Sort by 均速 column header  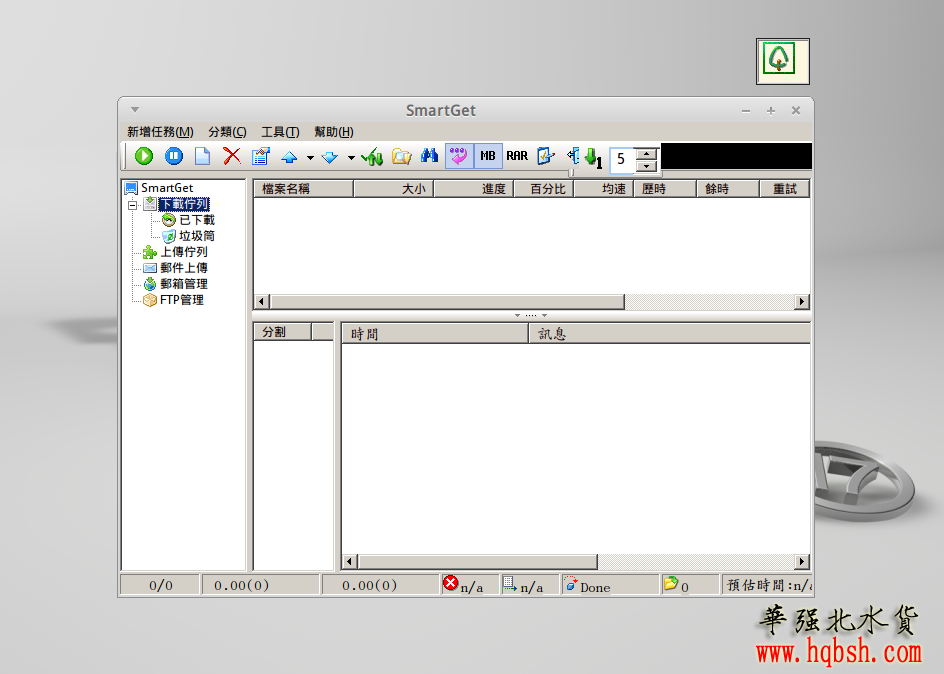604,189
